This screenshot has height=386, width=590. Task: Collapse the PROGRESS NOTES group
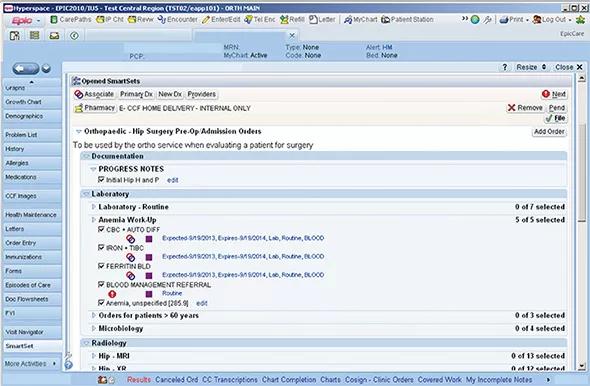tap(93, 169)
